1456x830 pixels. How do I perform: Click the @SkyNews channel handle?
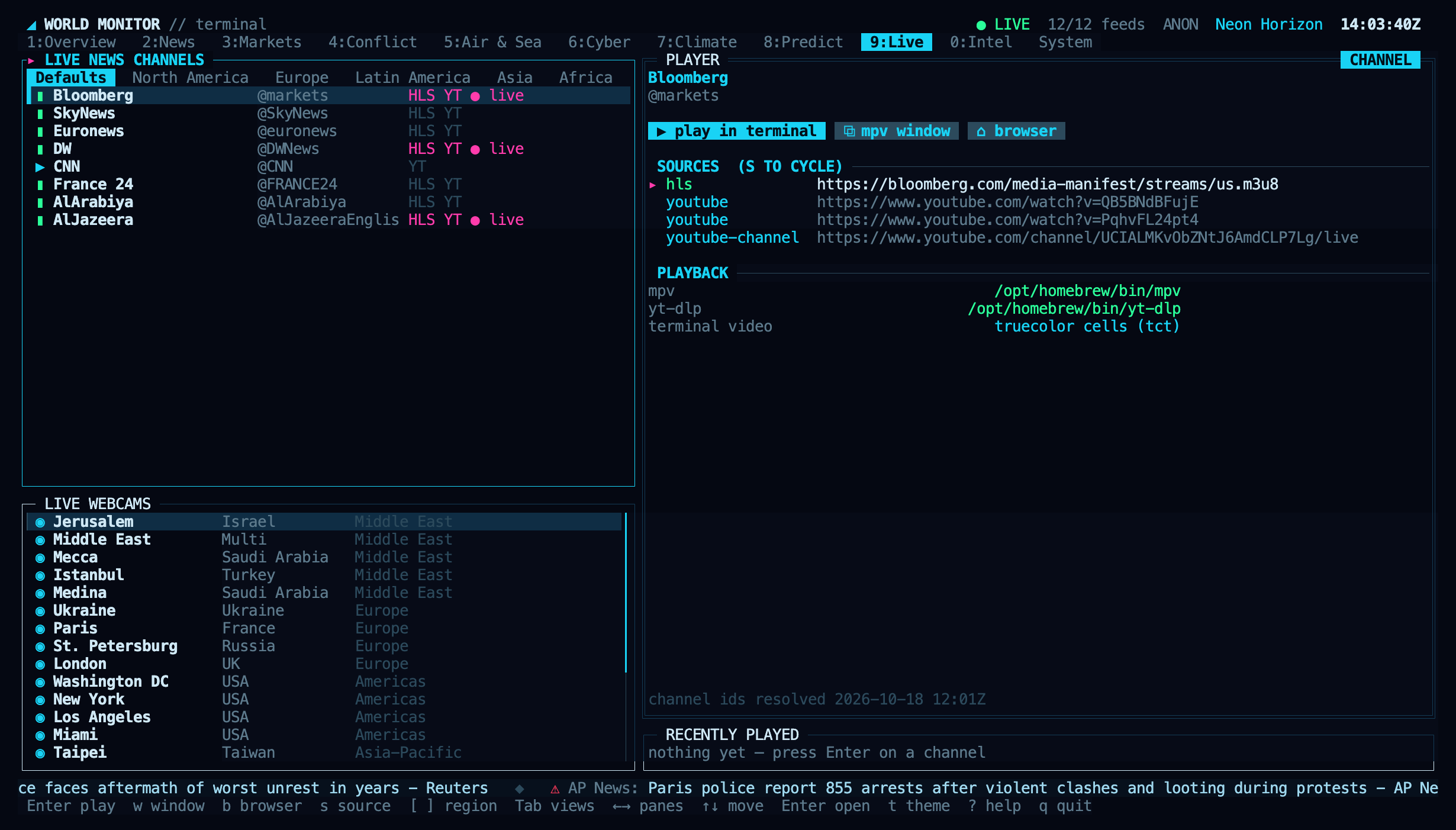click(292, 113)
